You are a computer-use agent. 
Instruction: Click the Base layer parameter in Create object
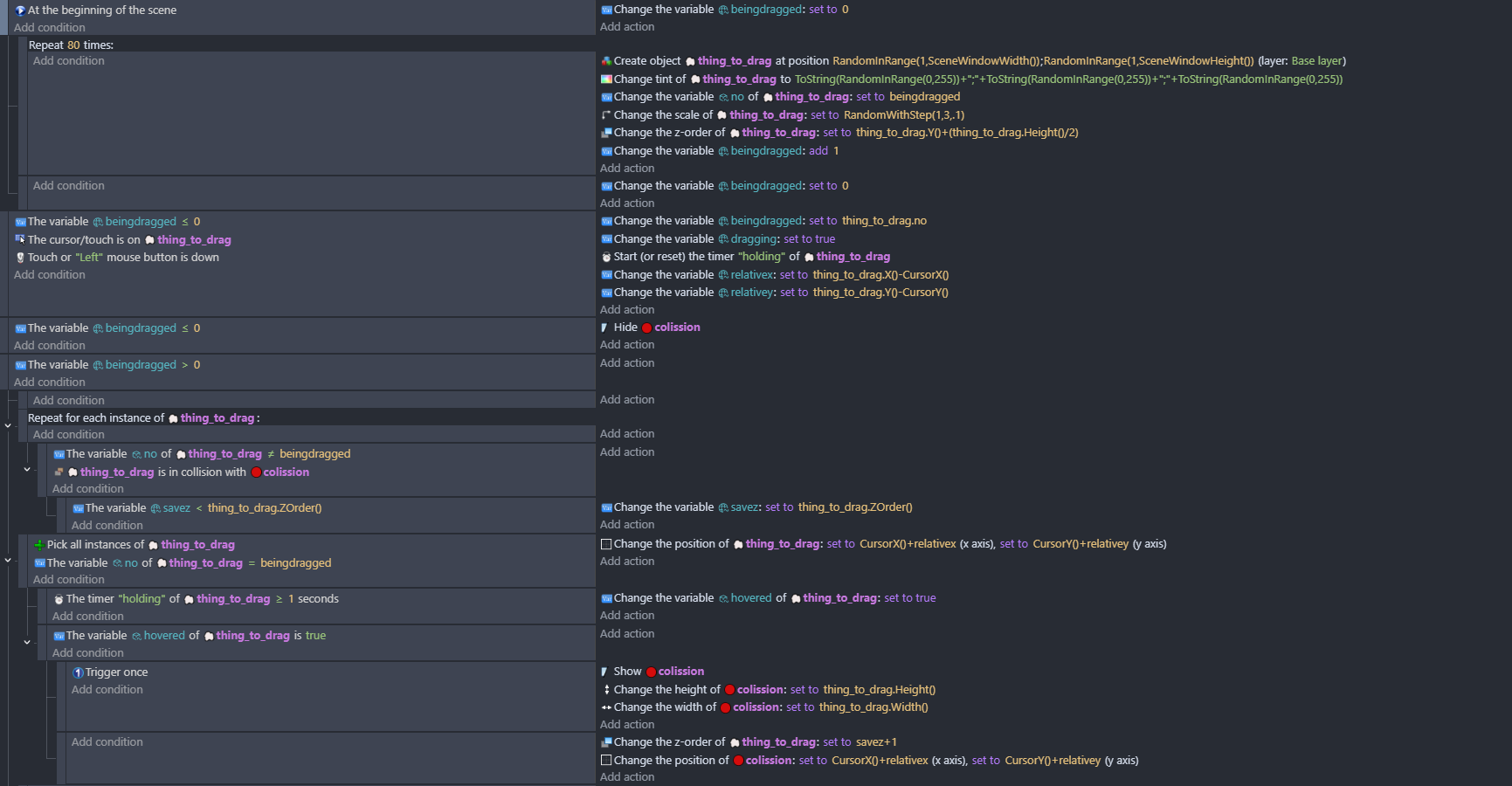point(1316,61)
